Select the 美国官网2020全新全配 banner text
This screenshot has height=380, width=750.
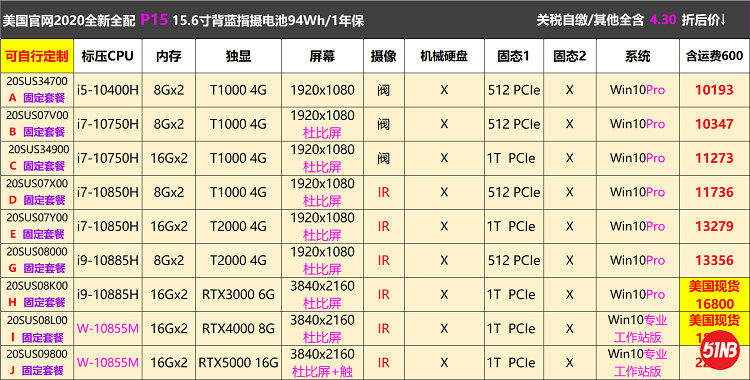[x=69, y=21]
